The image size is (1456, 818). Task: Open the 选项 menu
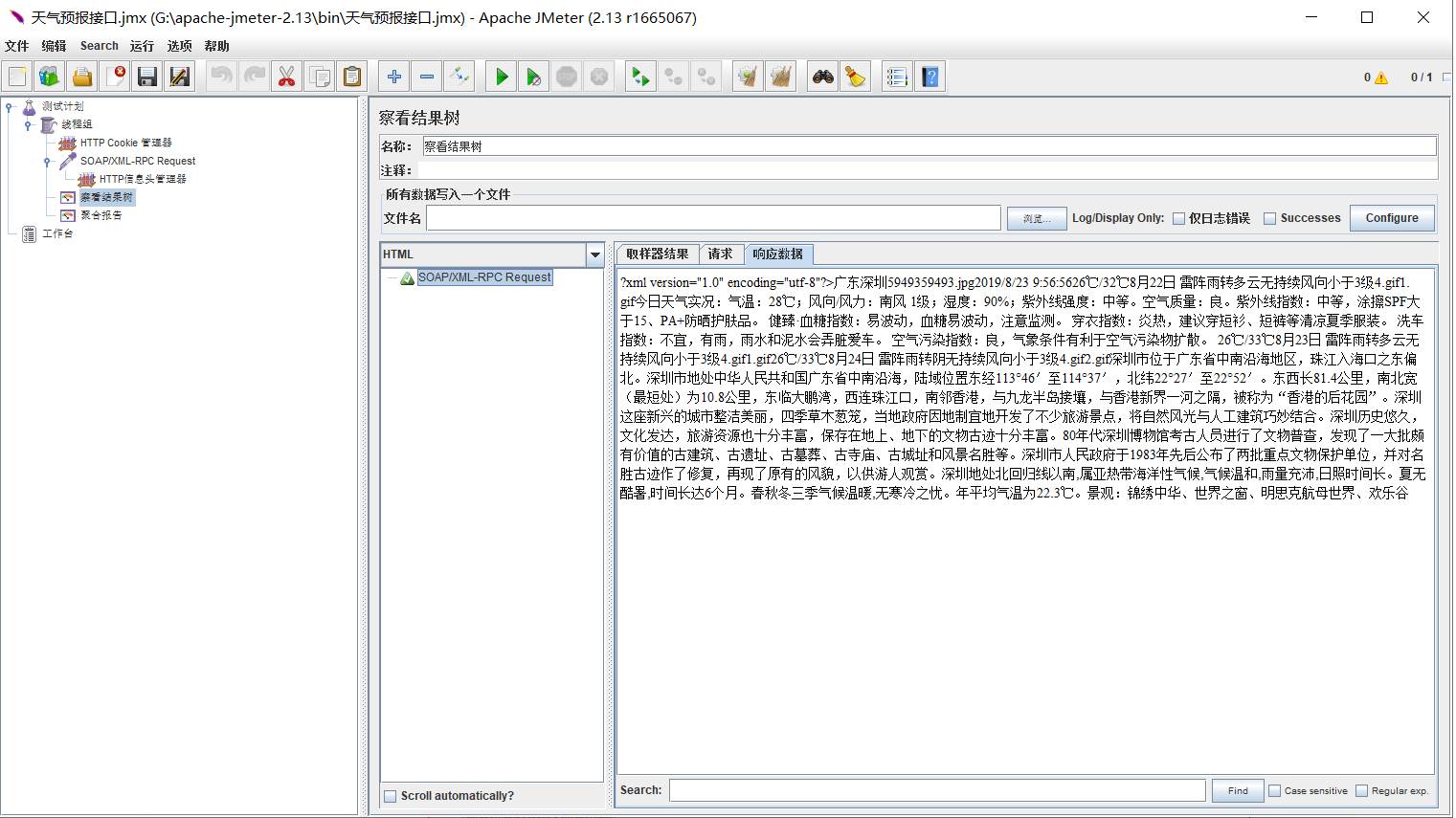tap(179, 46)
